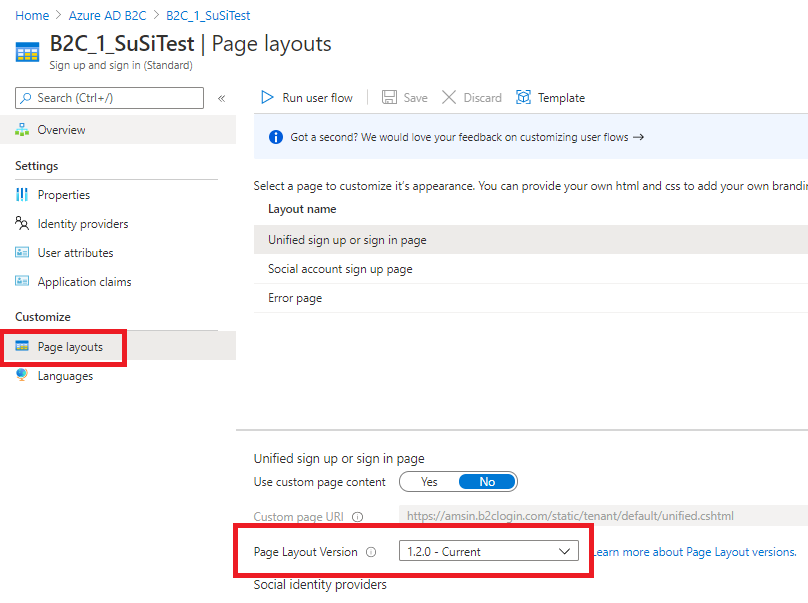The image size is (808, 603).
Task: Click the Discard X icon
Action: click(x=449, y=97)
